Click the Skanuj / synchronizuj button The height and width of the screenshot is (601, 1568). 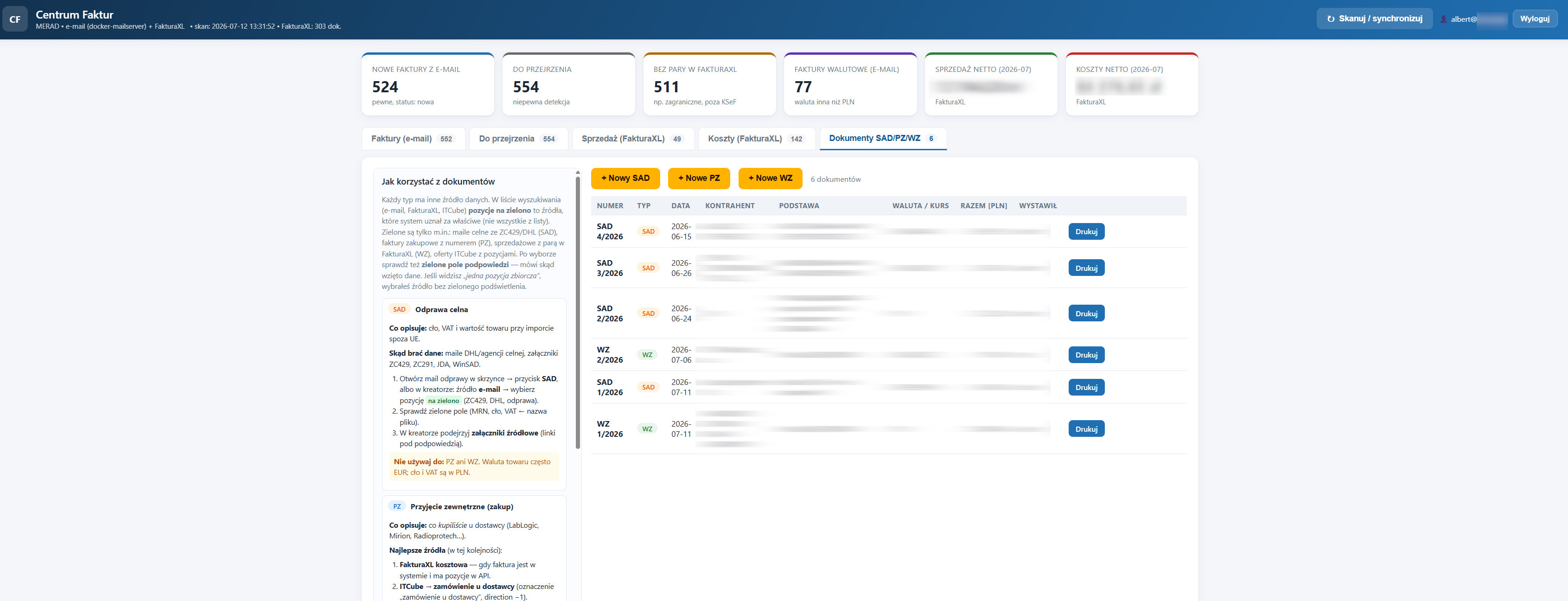1375,19
